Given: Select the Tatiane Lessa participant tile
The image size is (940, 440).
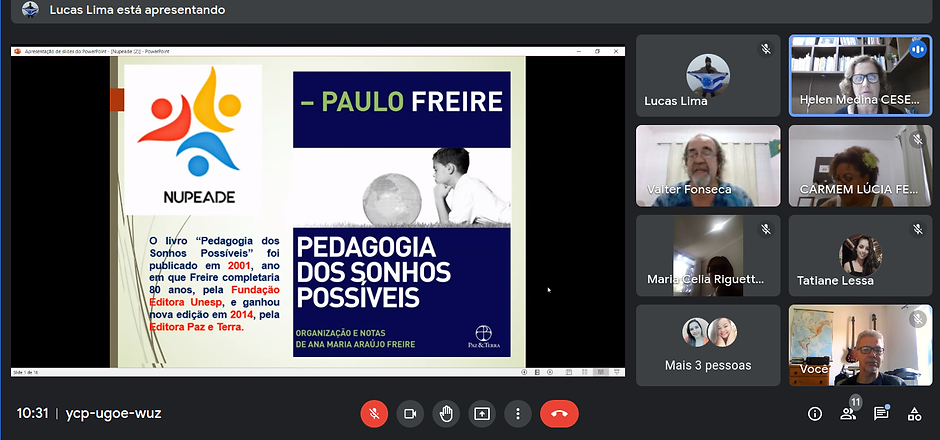Looking at the screenshot, I should click(x=860, y=255).
